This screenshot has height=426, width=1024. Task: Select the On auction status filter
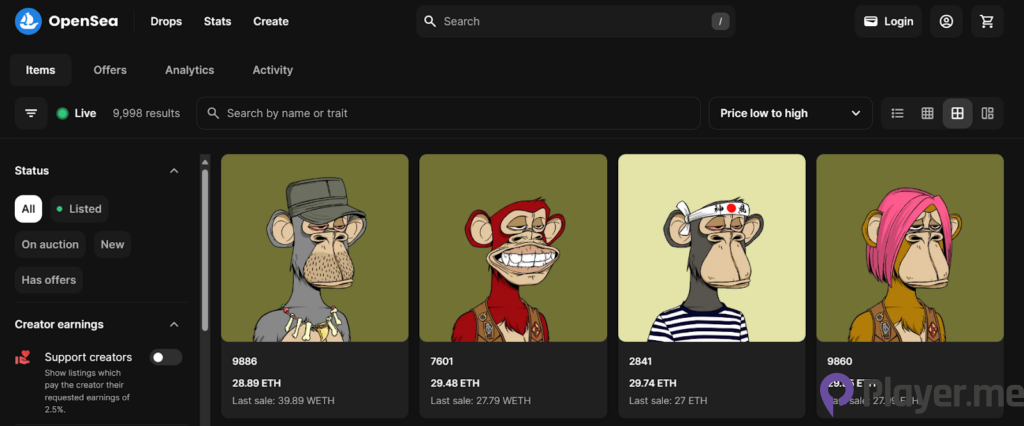tap(50, 245)
